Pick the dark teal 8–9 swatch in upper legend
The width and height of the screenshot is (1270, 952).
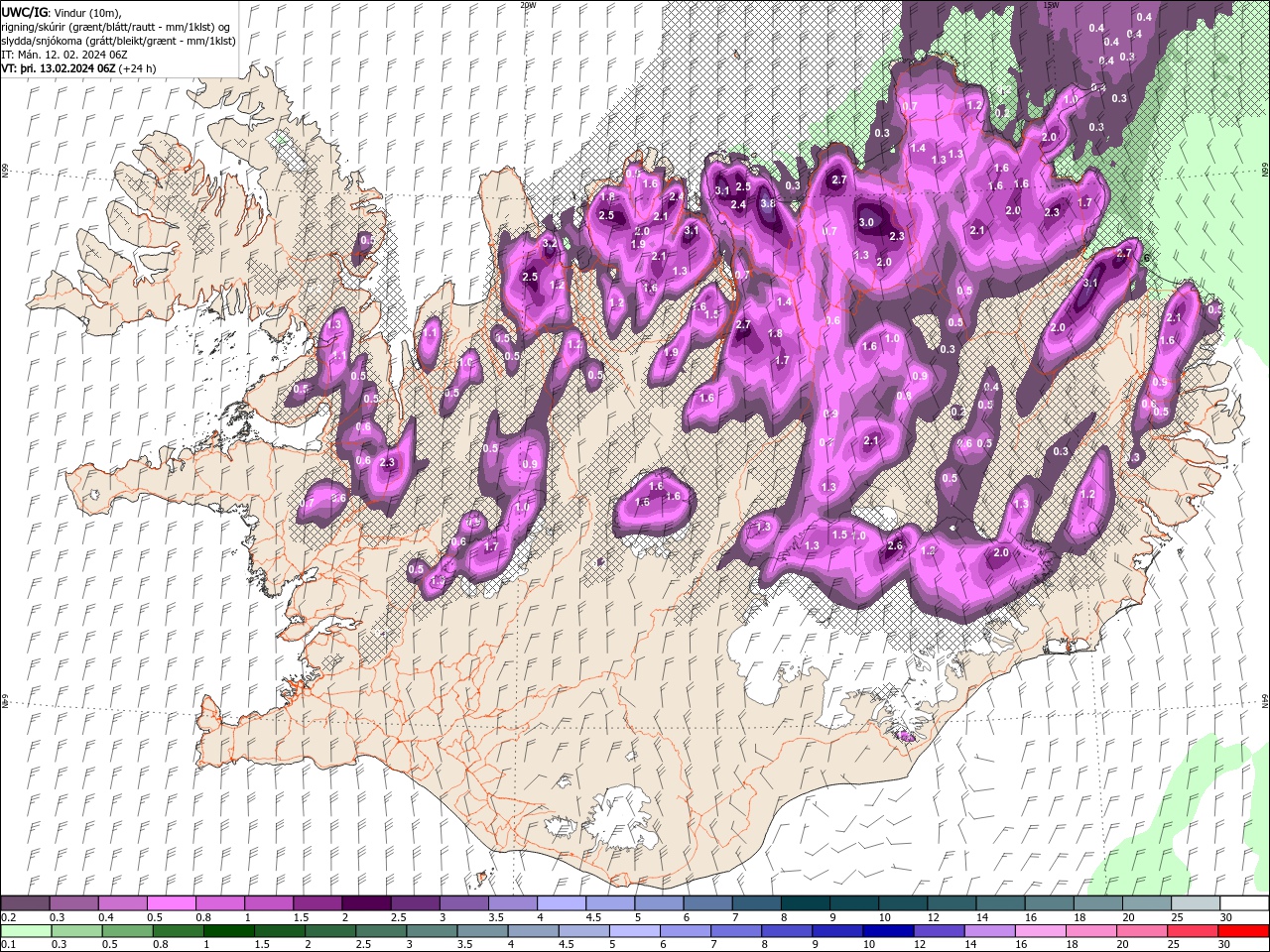805,903
